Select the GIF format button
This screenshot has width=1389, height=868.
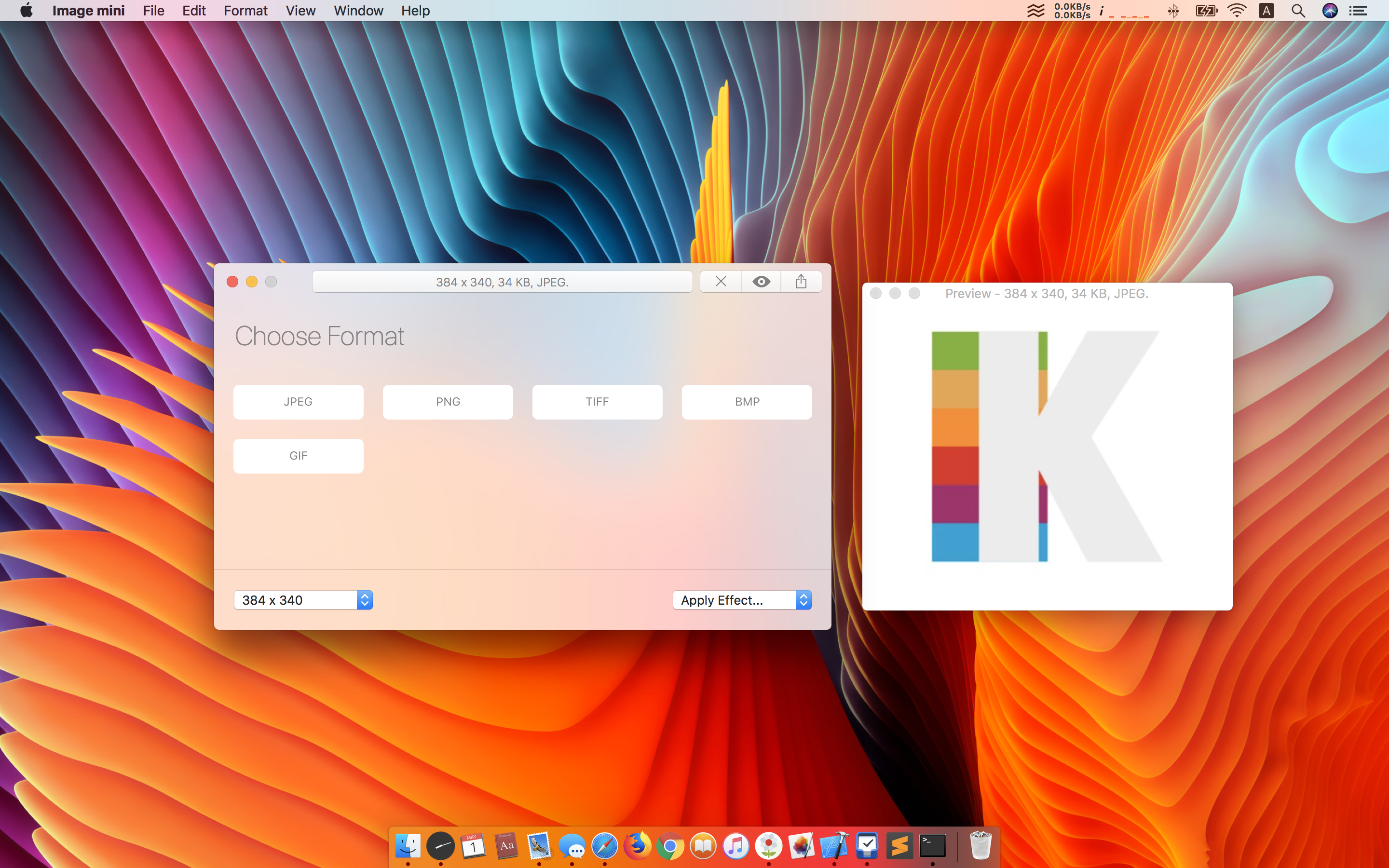298,456
